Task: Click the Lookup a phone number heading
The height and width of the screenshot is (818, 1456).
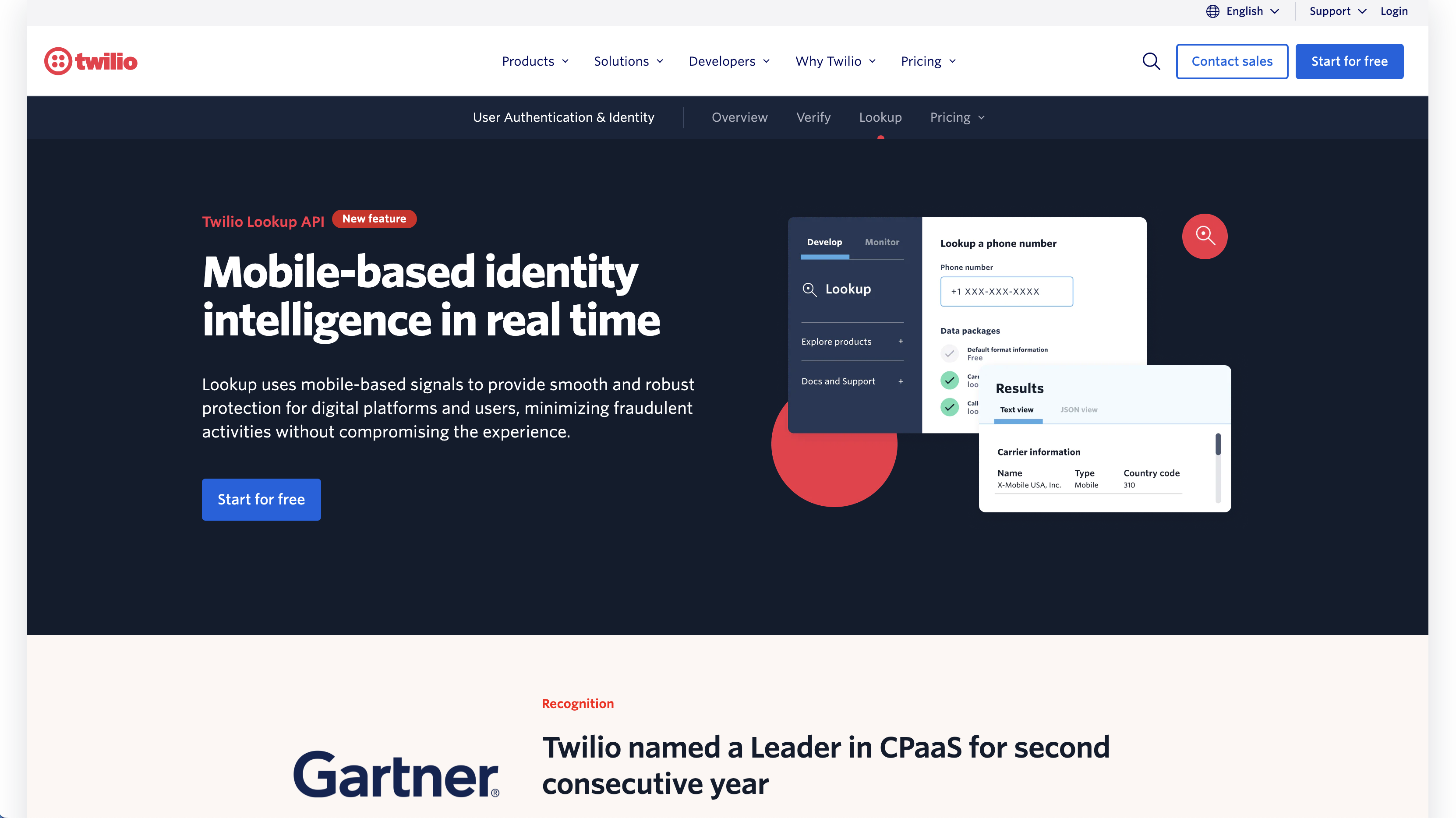Action: (x=998, y=243)
